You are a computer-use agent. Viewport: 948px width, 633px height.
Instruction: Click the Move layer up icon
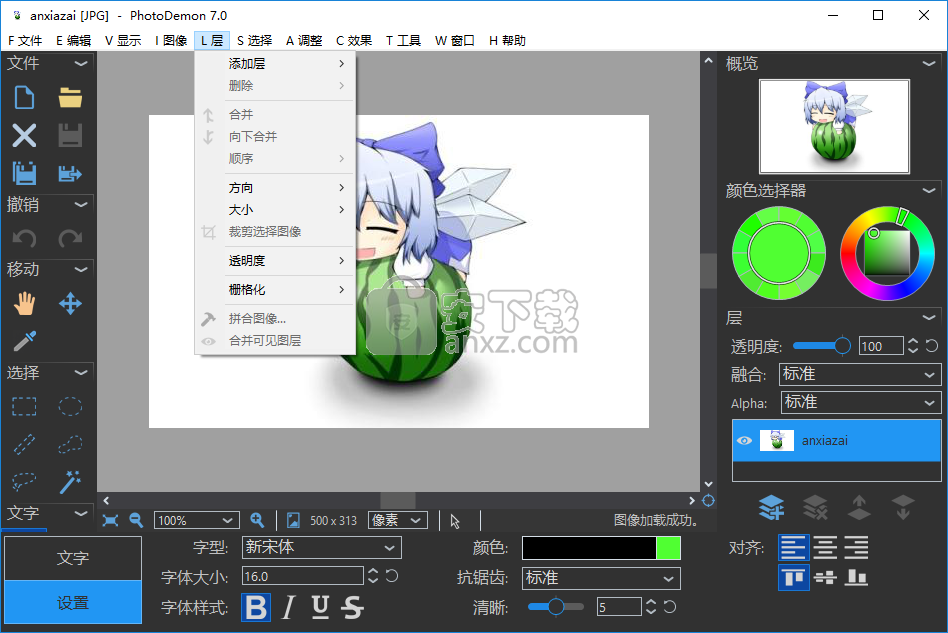pyautogui.click(x=859, y=507)
